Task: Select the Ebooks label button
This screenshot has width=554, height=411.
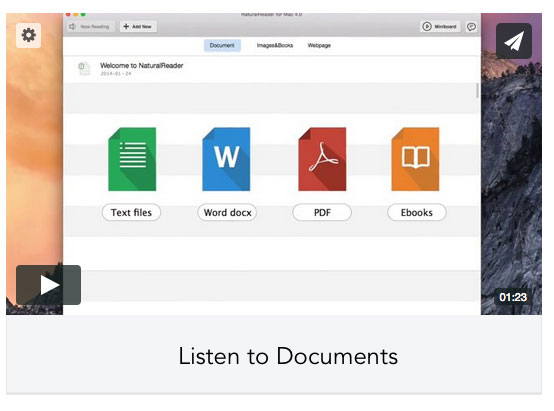Action: point(417,213)
